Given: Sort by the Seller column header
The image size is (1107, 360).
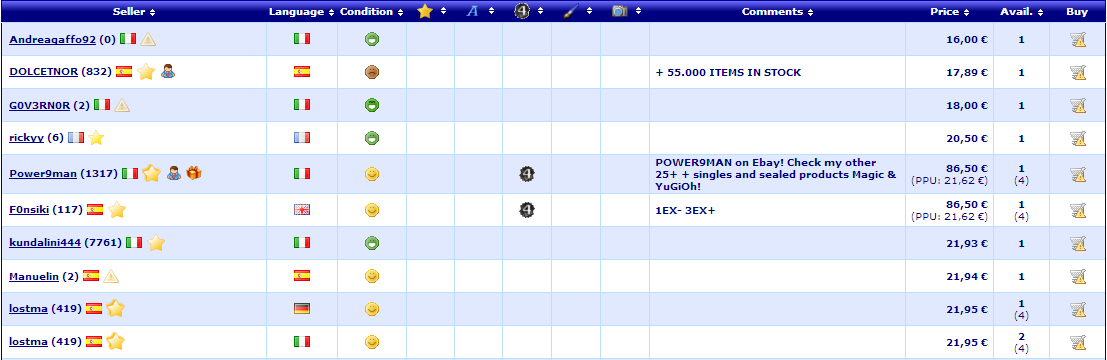Looking at the screenshot, I should click(x=134, y=11).
